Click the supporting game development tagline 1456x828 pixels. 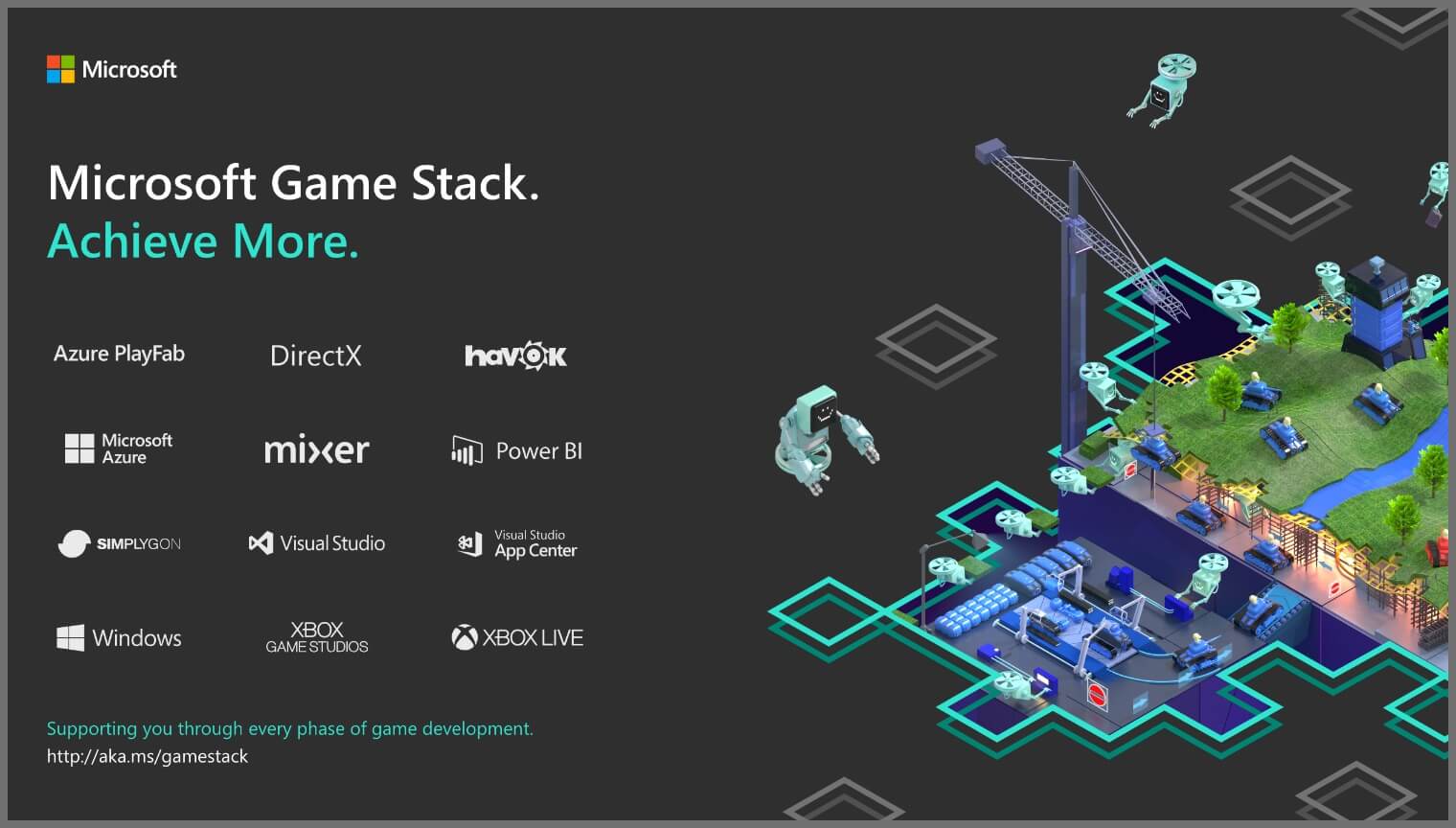[289, 728]
